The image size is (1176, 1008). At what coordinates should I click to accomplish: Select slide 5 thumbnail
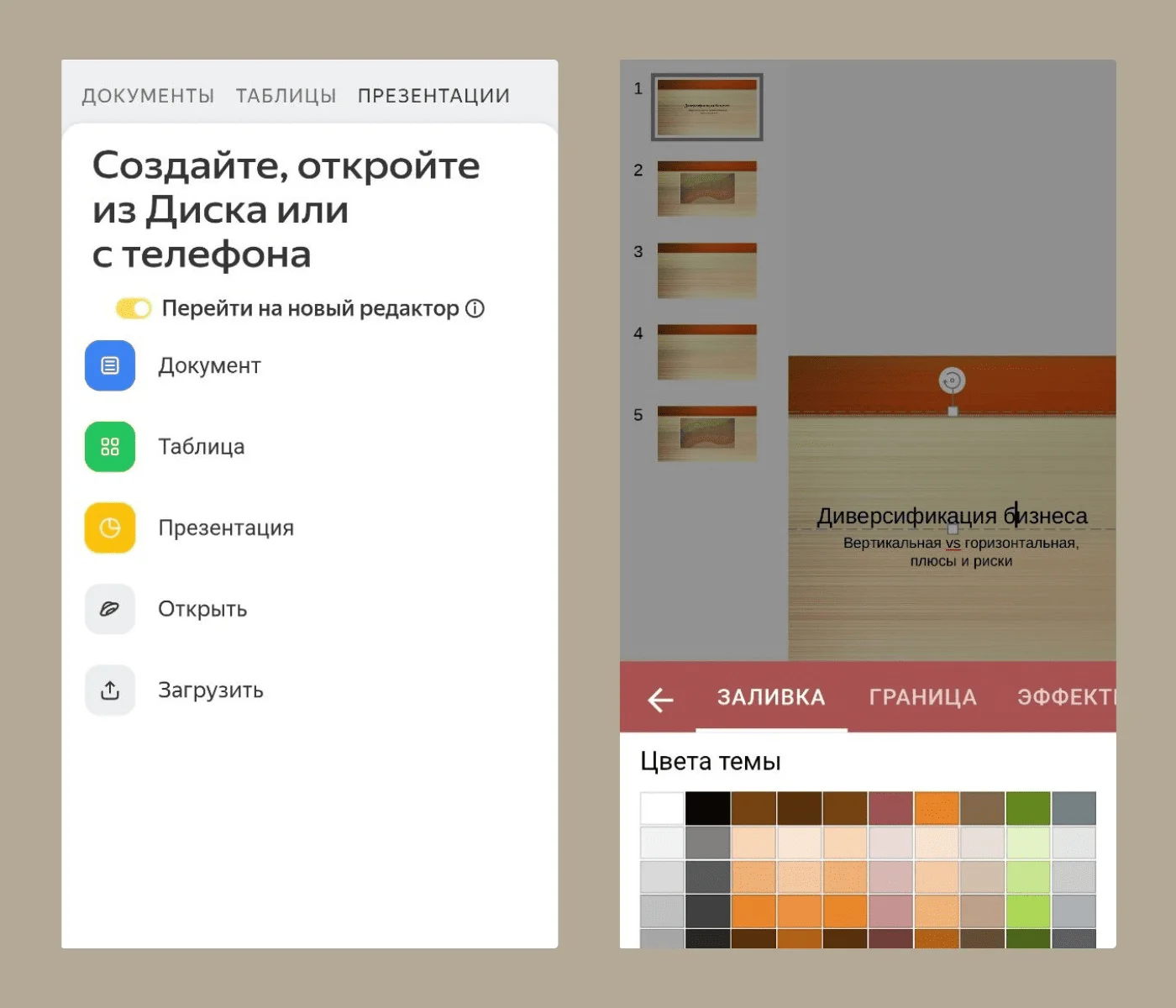[707, 433]
